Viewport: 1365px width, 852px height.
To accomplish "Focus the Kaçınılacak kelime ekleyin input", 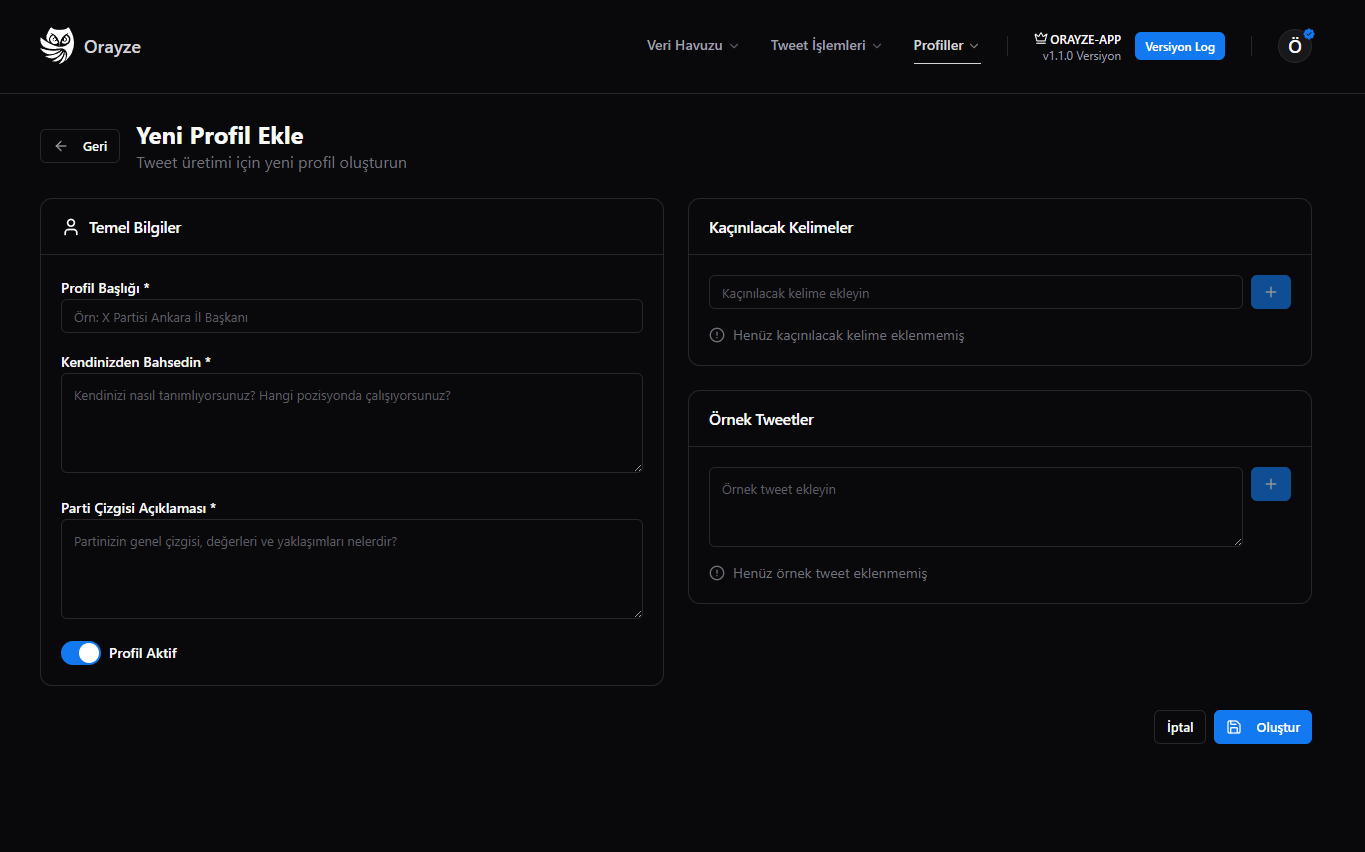I will pyautogui.click(x=976, y=292).
